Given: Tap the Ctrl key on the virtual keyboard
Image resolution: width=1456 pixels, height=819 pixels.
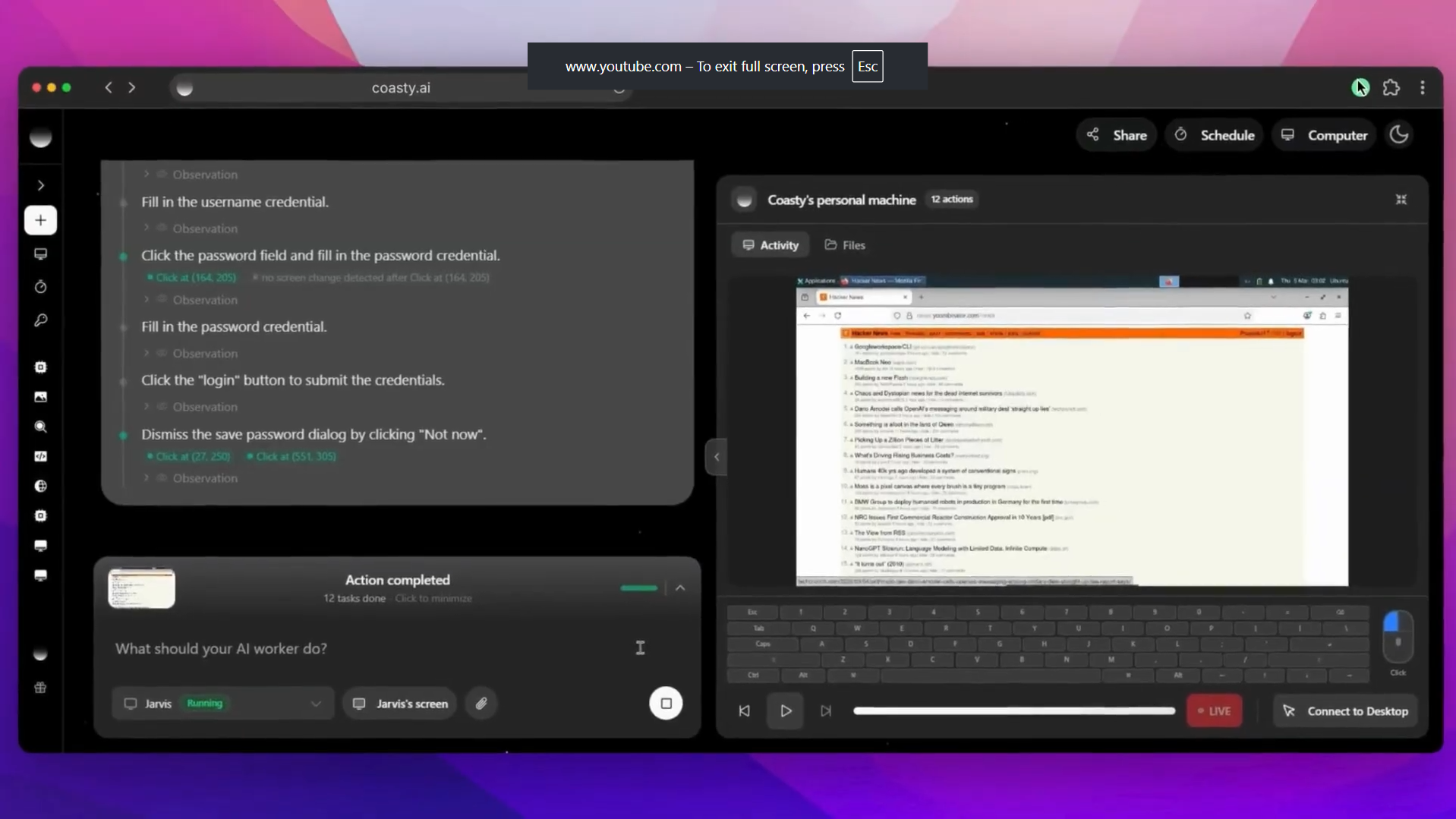Looking at the screenshot, I should [752, 675].
